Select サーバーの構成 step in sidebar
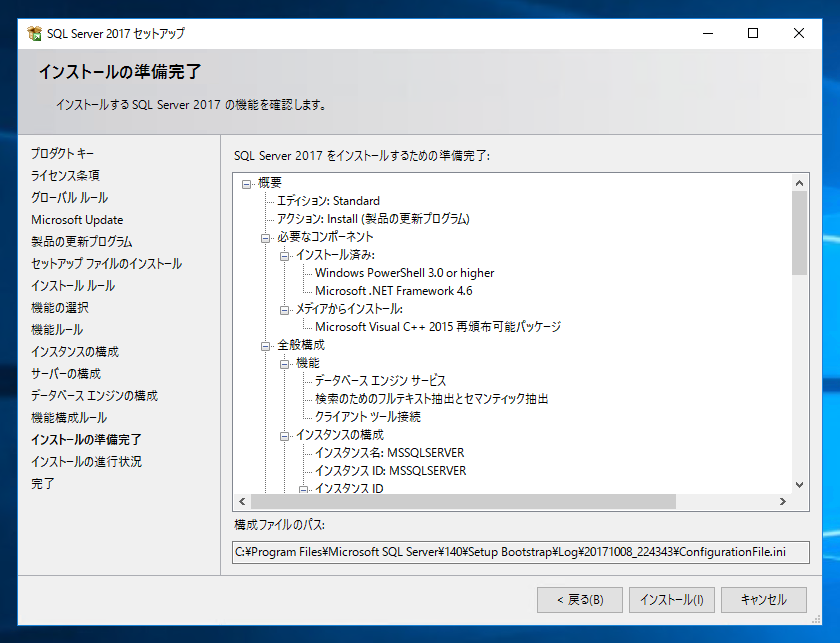Image resolution: width=840 pixels, height=643 pixels. [x=66, y=373]
